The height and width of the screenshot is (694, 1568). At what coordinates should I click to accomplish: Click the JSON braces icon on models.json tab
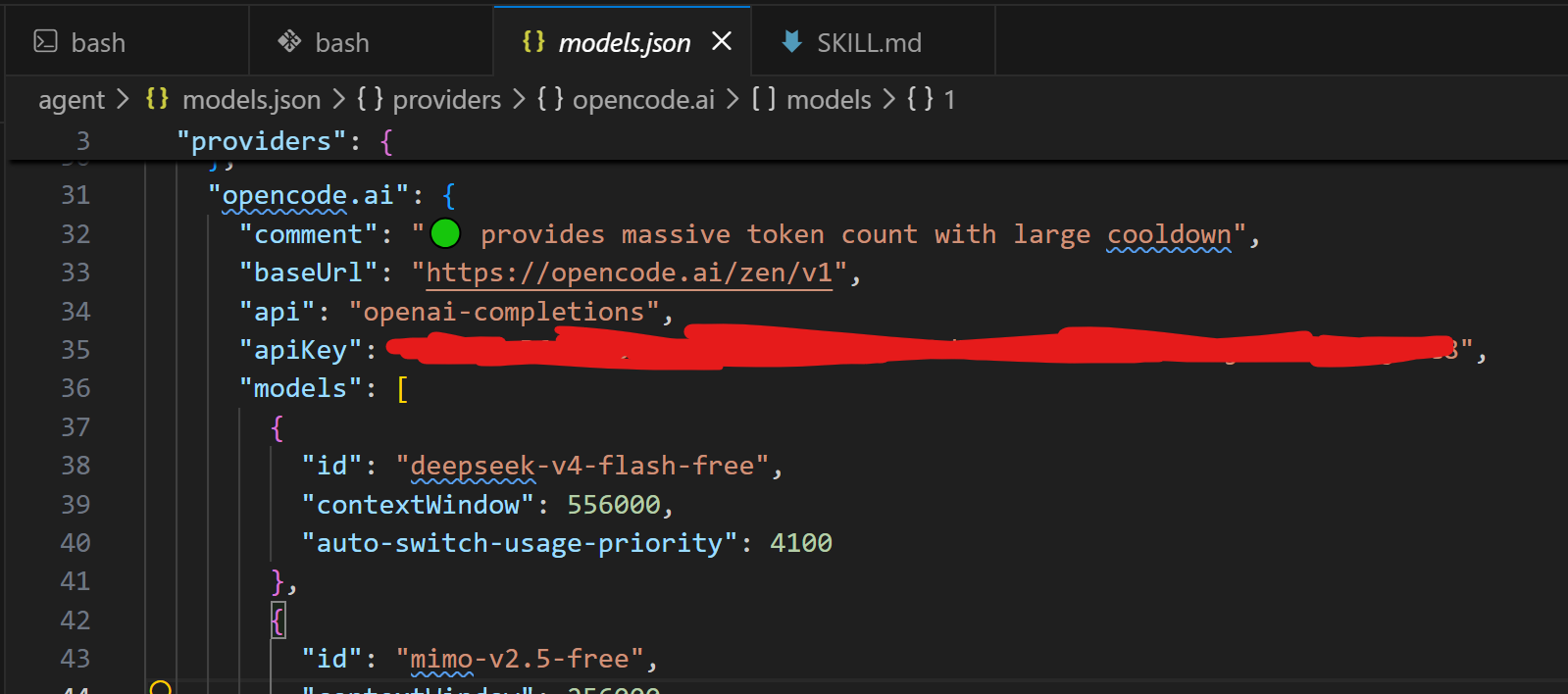533,41
